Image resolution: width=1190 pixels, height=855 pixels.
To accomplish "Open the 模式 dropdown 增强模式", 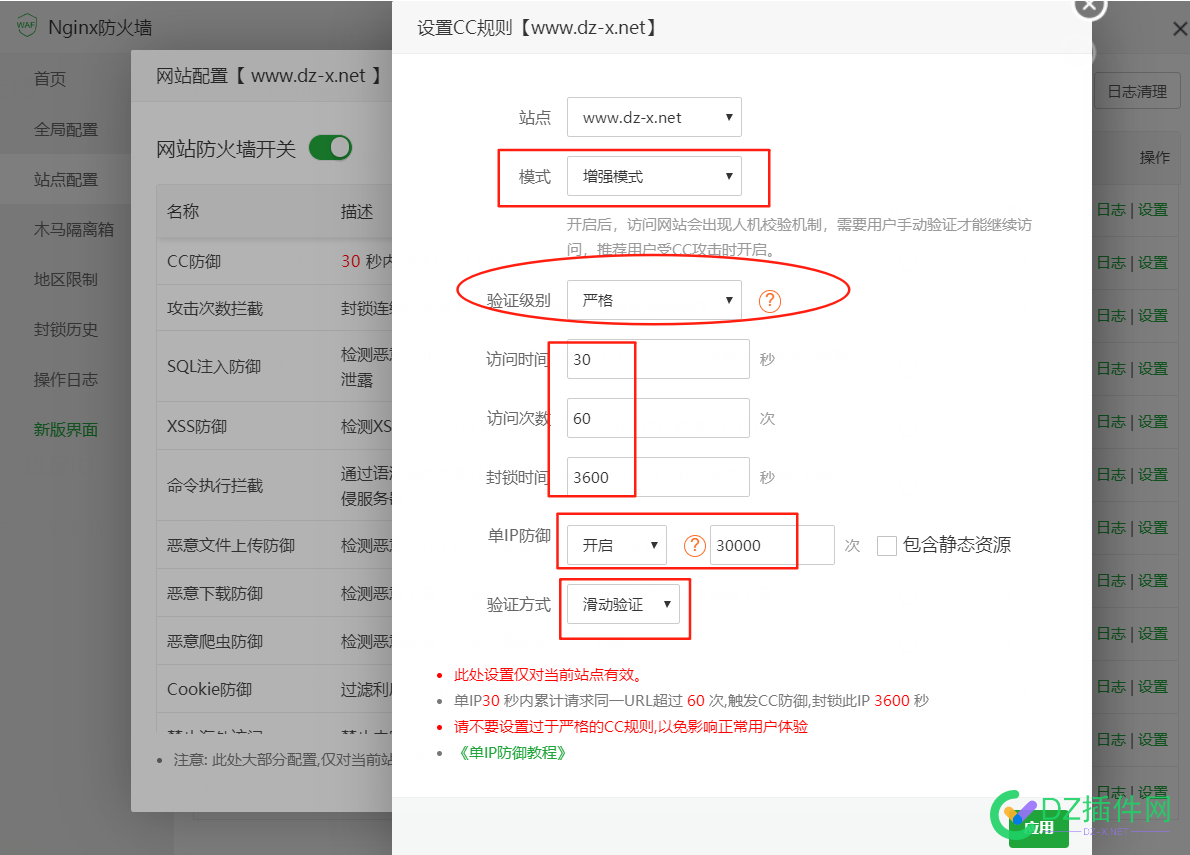I will (x=654, y=176).
